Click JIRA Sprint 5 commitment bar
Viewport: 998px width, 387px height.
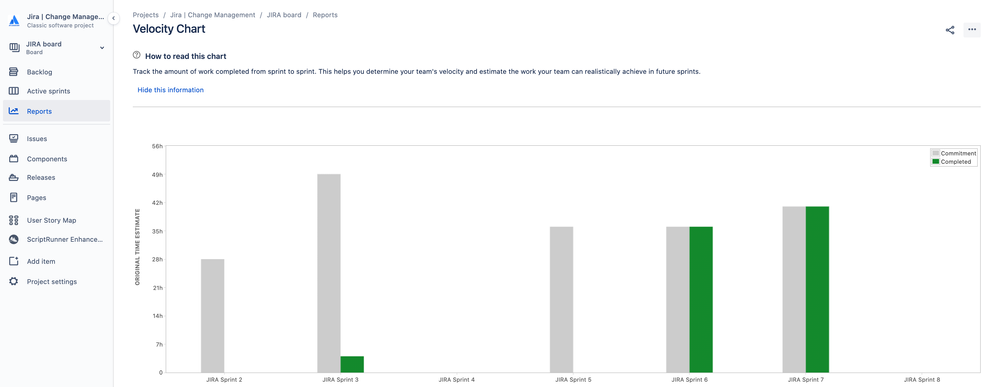point(561,299)
